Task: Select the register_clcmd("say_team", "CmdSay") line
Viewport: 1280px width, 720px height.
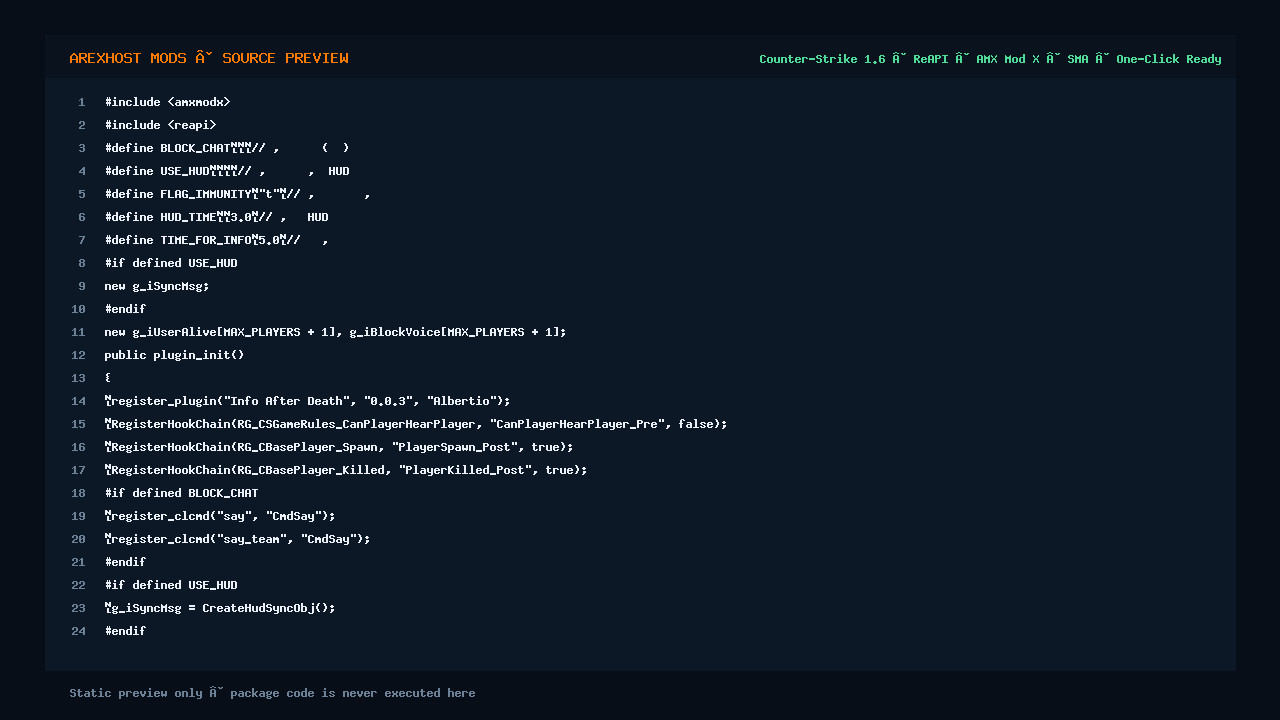Action: tap(238, 539)
